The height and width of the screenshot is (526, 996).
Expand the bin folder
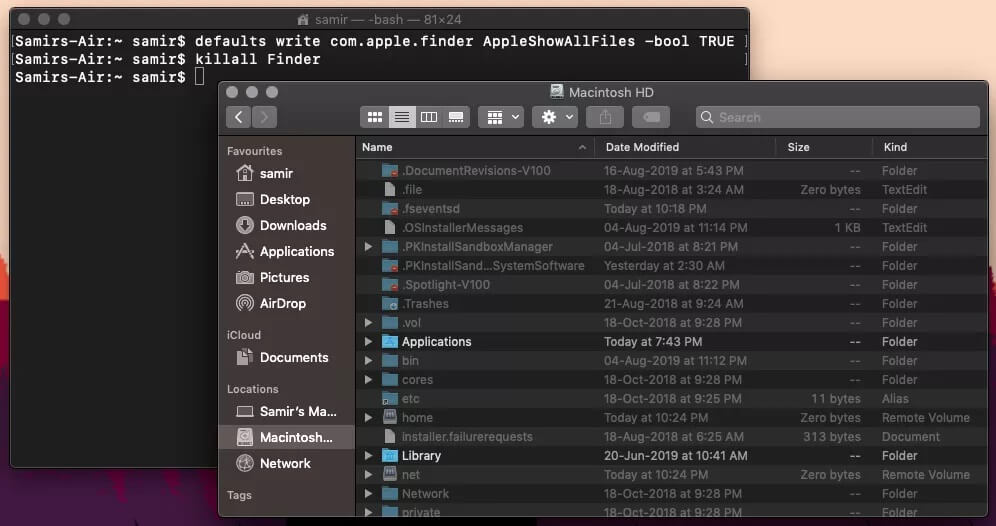[x=368, y=361]
